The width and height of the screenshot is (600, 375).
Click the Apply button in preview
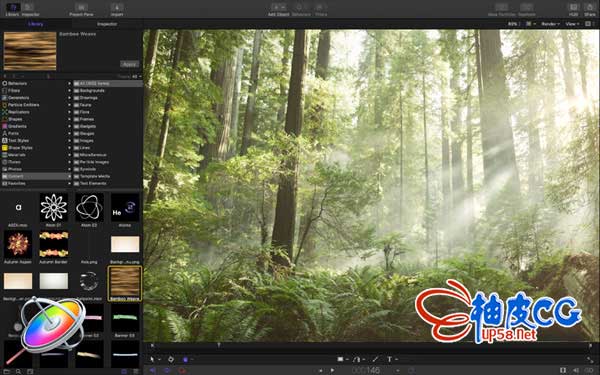(x=130, y=64)
